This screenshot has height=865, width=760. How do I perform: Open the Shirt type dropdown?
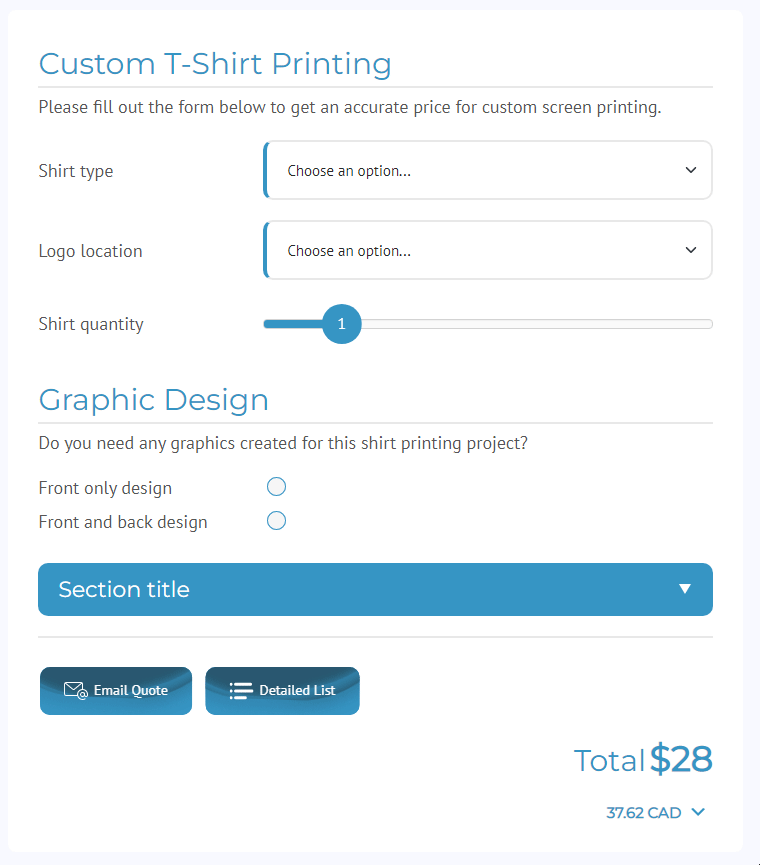click(x=488, y=170)
